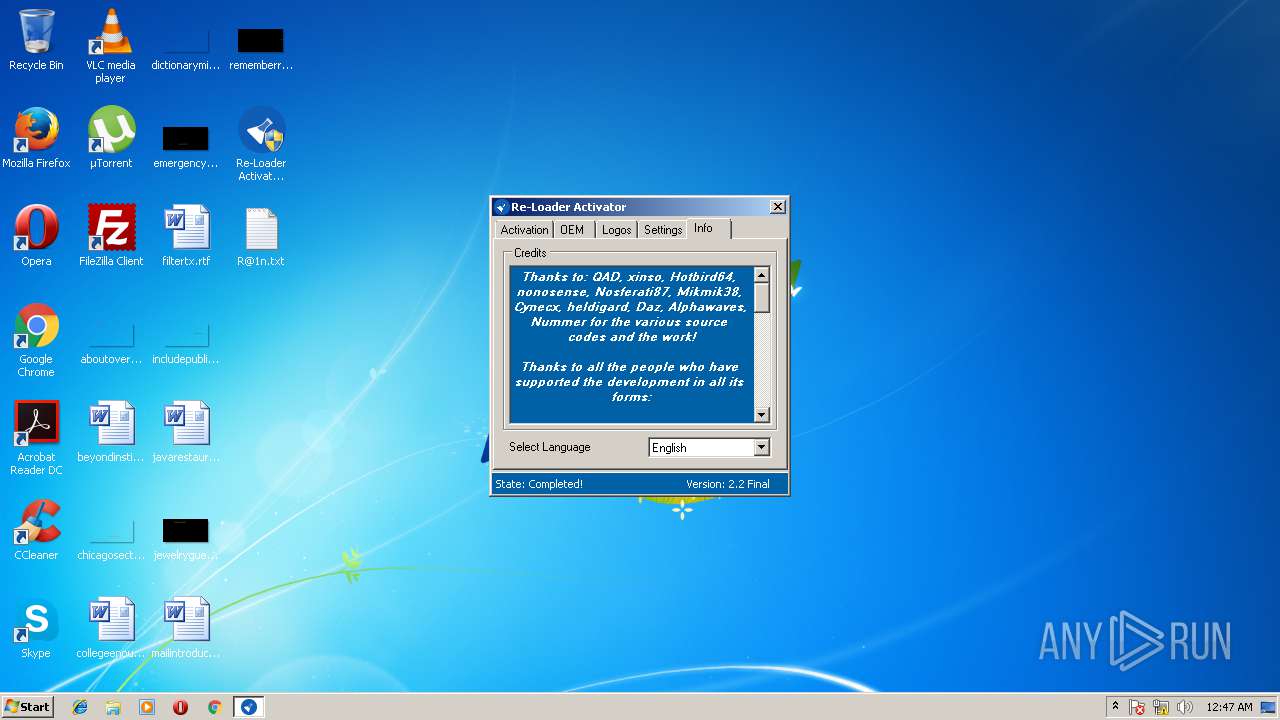Open Internet Explorer from taskbar

point(80,707)
